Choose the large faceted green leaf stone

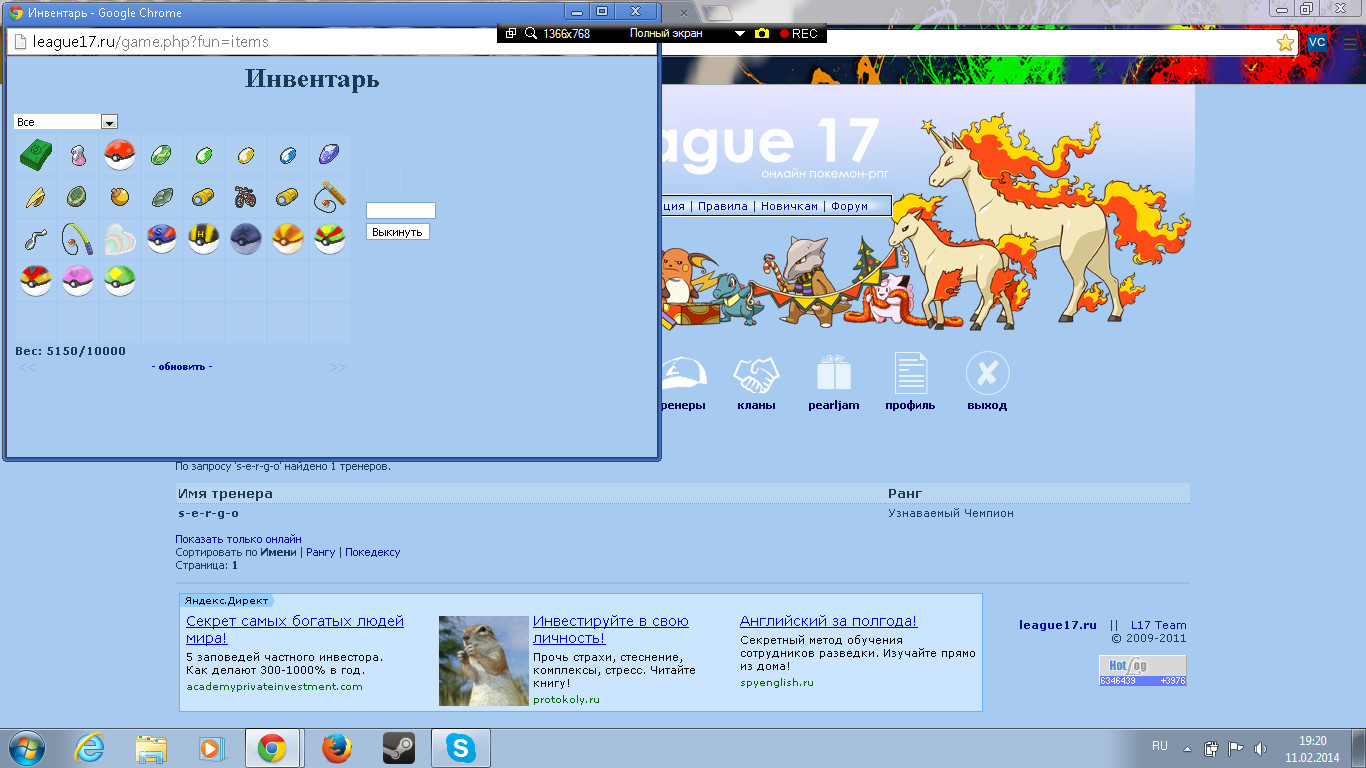tap(161, 155)
